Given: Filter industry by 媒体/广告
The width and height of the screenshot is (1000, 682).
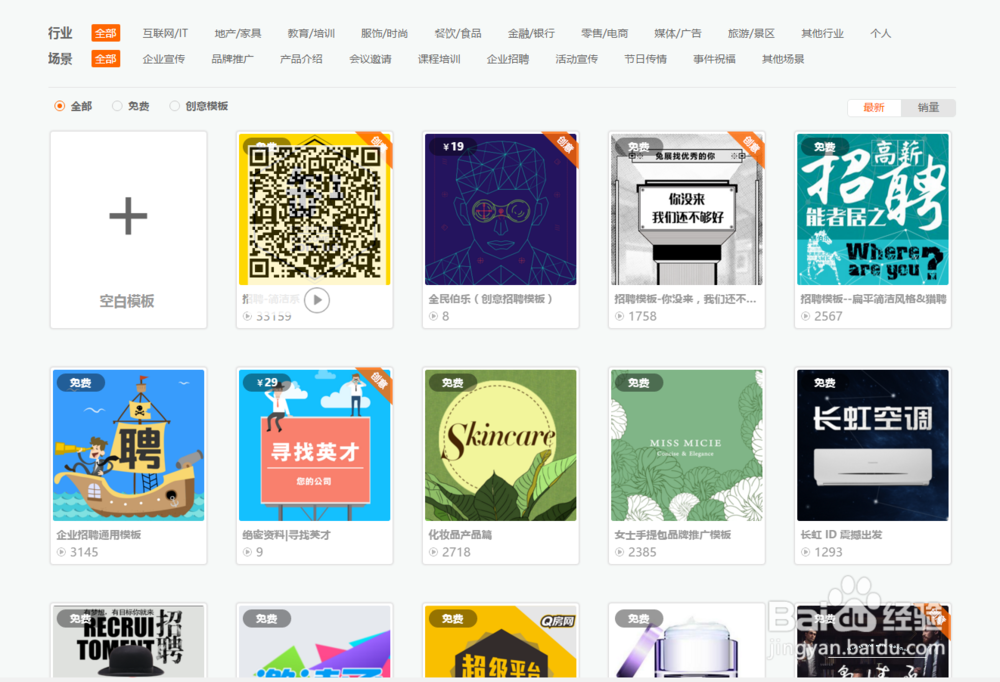Looking at the screenshot, I should [678, 33].
